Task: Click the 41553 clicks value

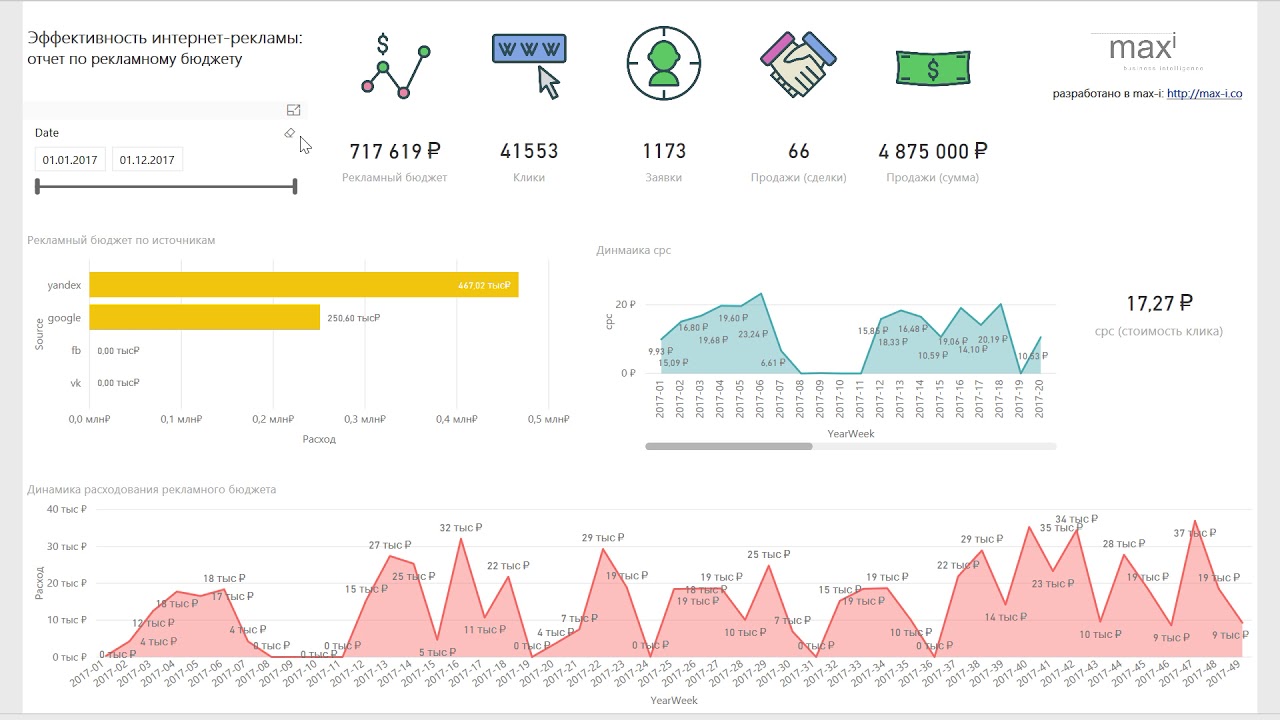Action: [x=529, y=152]
